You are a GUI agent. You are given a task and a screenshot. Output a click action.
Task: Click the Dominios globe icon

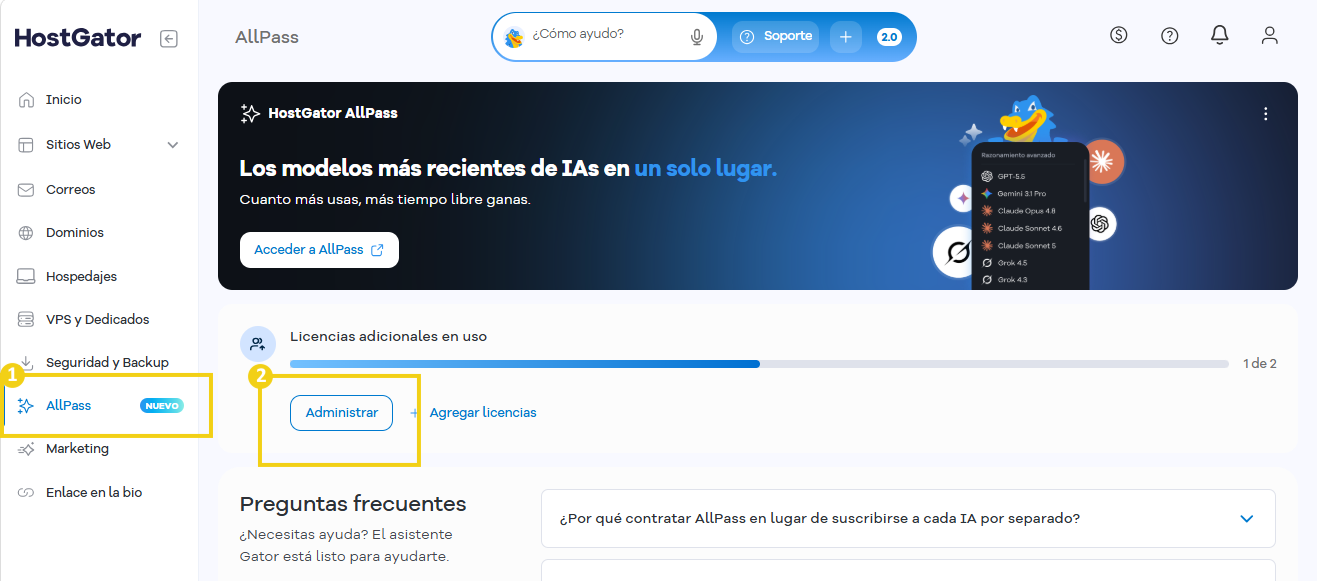pos(27,233)
